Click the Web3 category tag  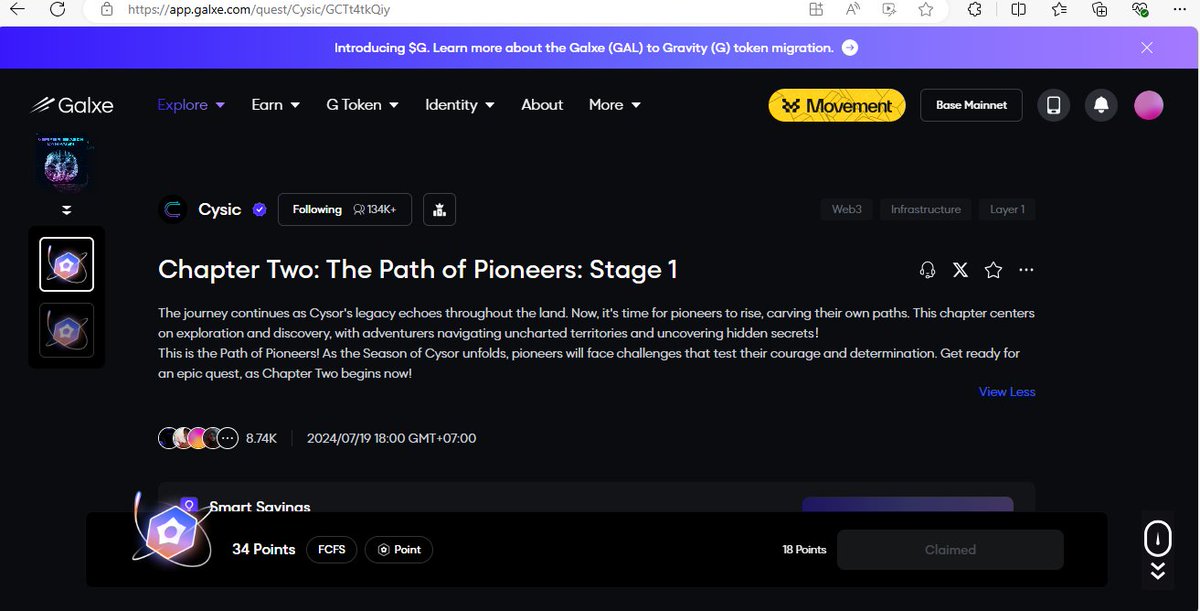point(847,209)
